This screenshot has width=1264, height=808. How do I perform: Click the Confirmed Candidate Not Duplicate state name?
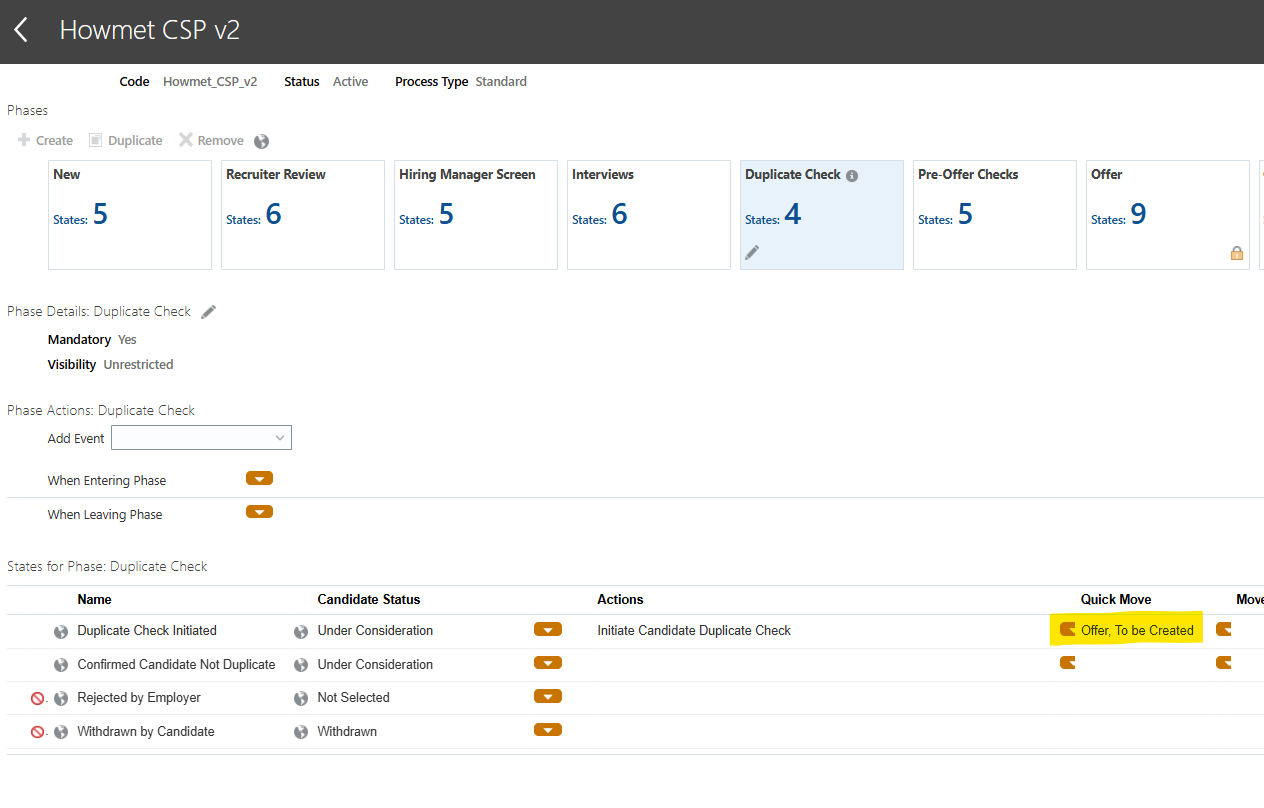176,664
